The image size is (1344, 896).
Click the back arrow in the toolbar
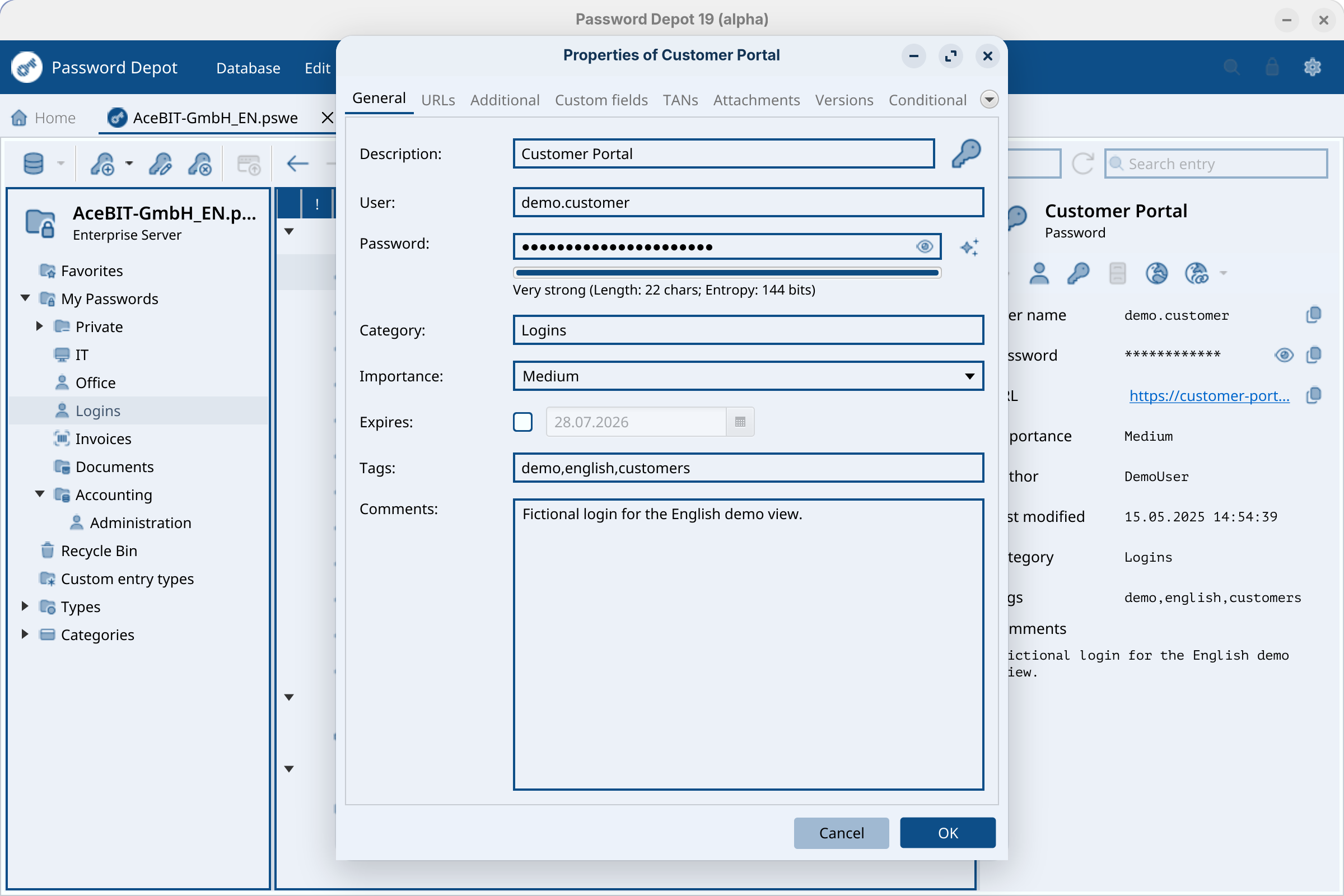(298, 164)
